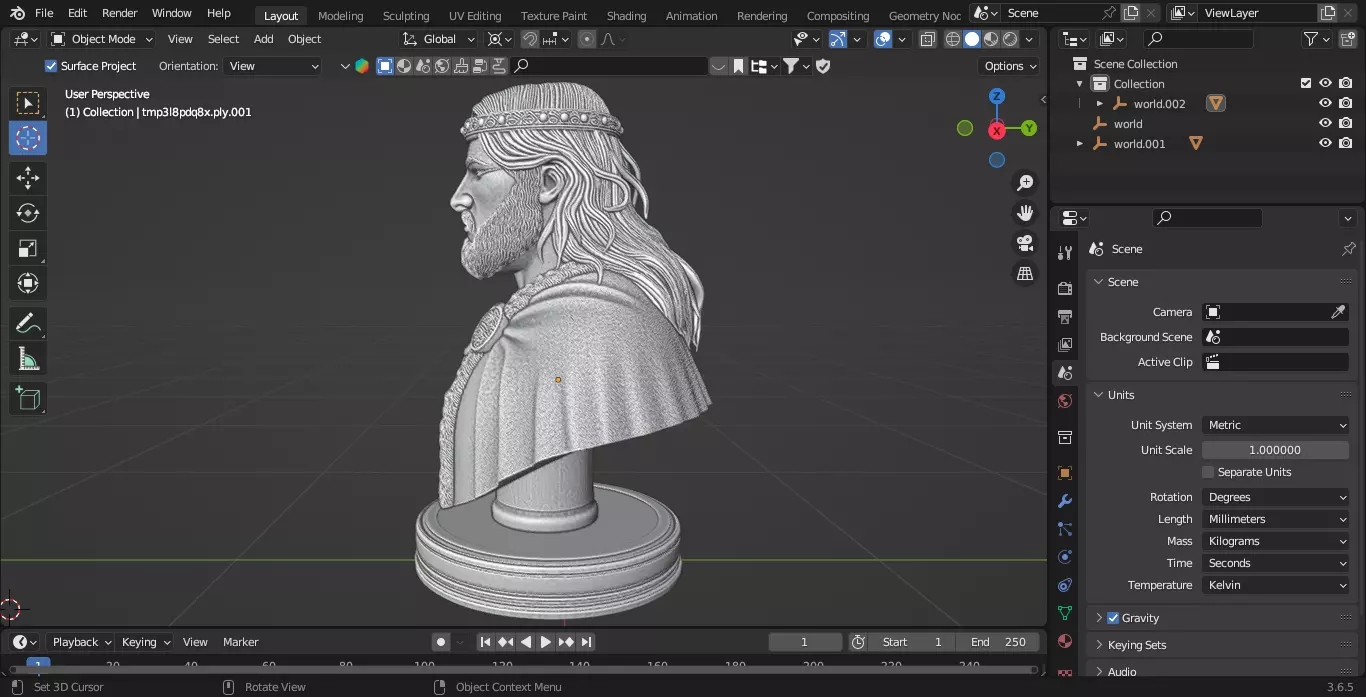
Task: Select the Scale tool
Action: 28,248
